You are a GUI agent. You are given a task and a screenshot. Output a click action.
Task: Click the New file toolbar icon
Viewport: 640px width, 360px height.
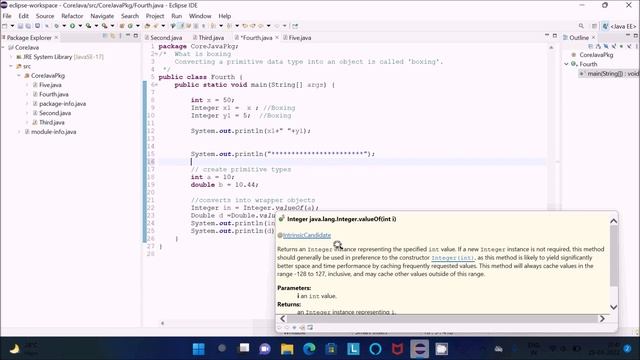pyautogui.click(x=4, y=26)
